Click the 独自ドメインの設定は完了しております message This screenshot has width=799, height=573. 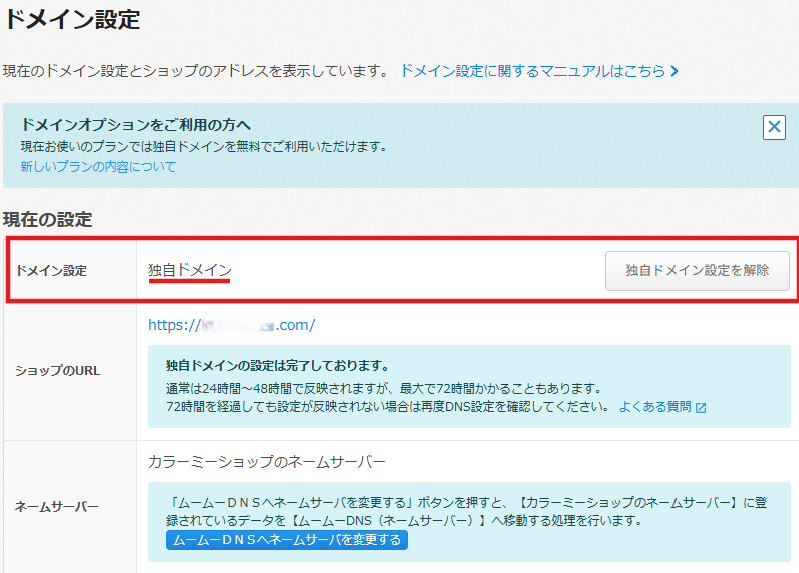click(277, 365)
